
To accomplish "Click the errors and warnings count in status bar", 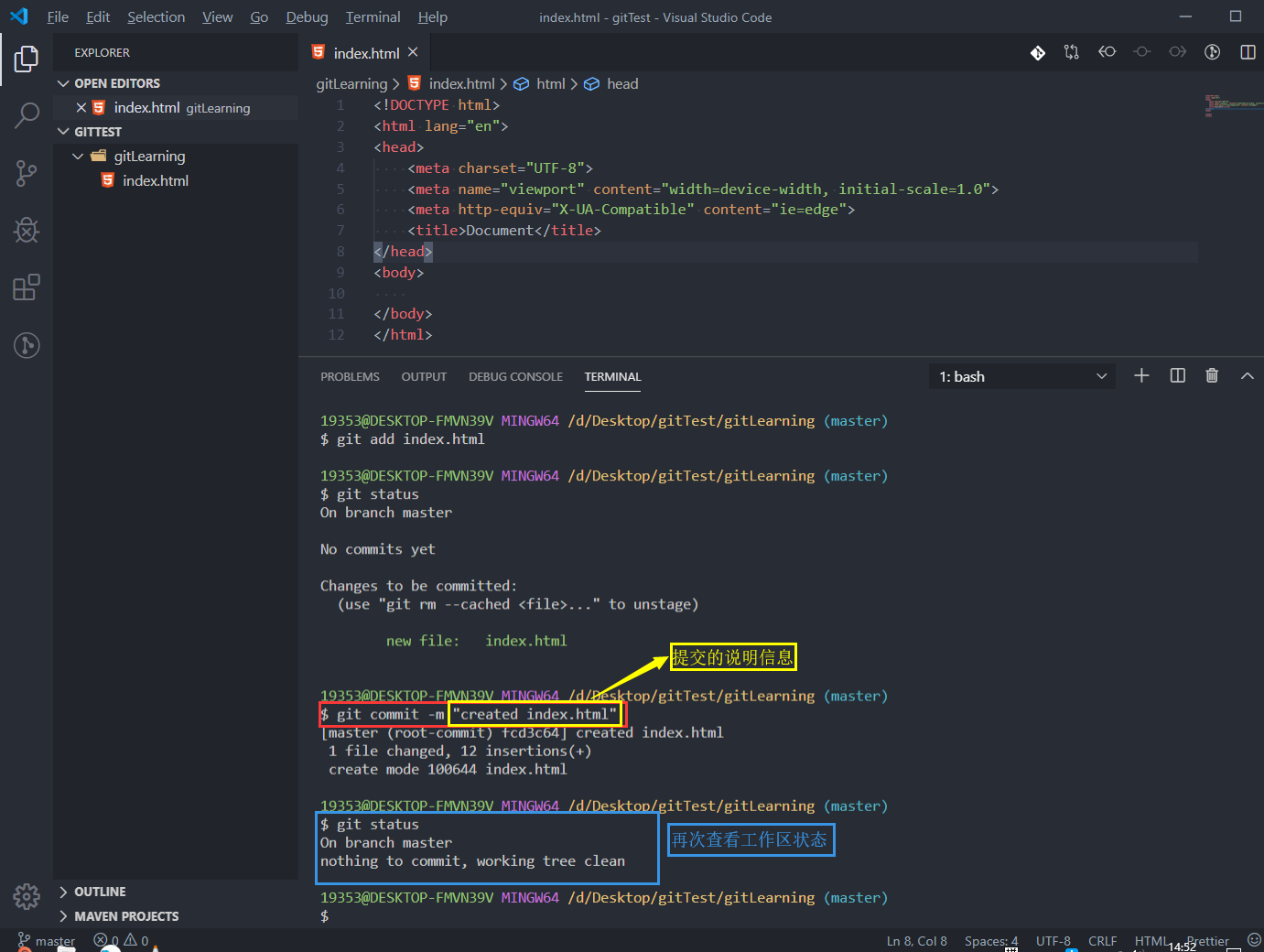I will click(122, 940).
